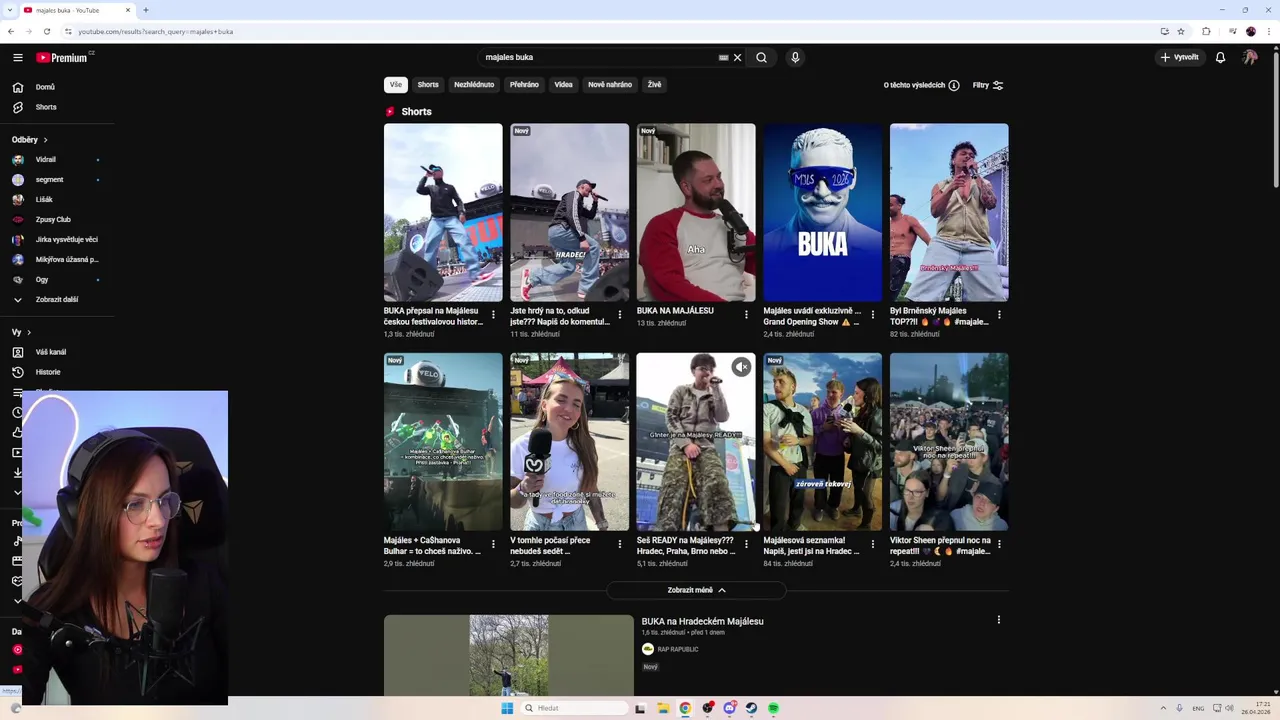Open 'Majáles + CaShanova Bulhar' short thumbnail
The height and width of the screenshot is (720, 1280).
point(443,441)
